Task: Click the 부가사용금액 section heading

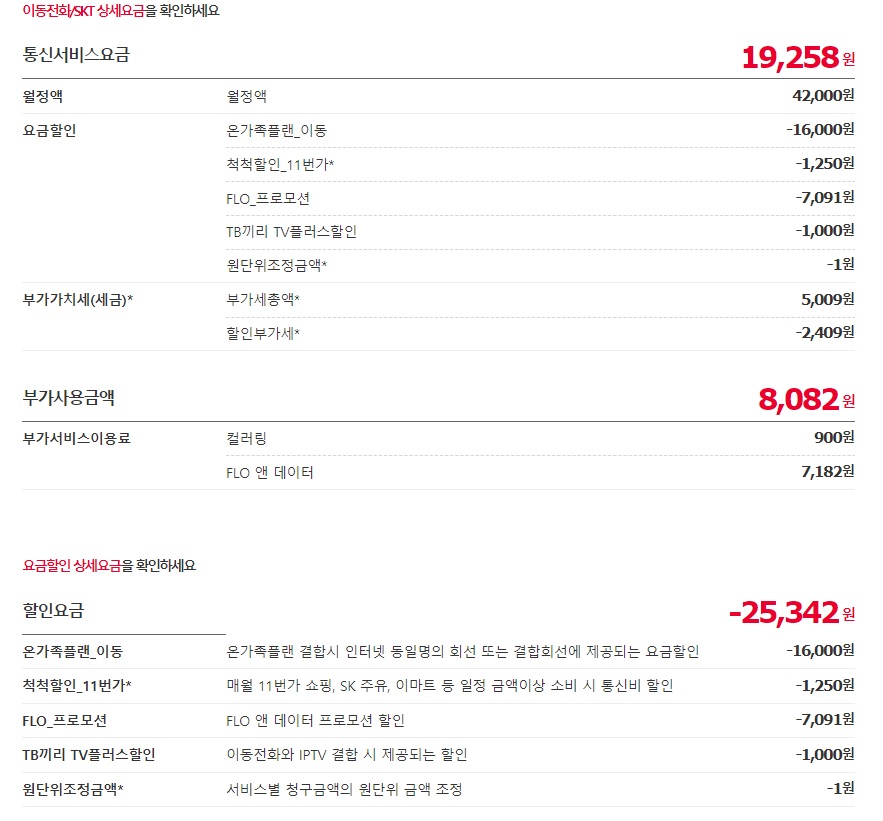Action: click(69, 398)
